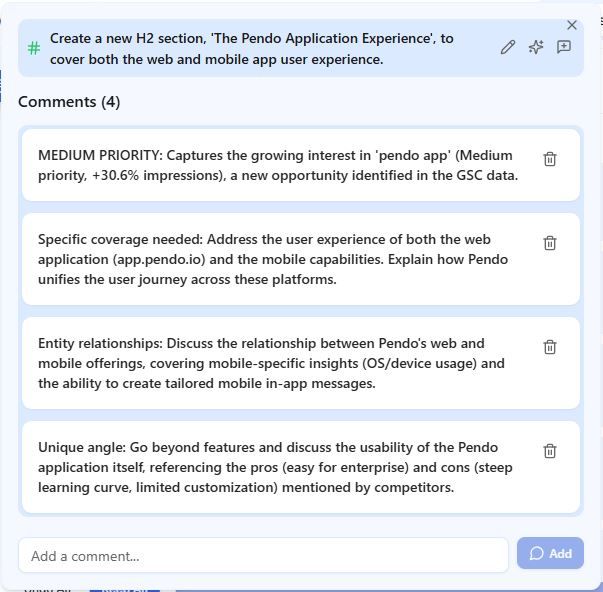This screenshot has width=603, height=592.
Task: Click the add-comment speech bubble plus icon
Action: click(564, 47)
